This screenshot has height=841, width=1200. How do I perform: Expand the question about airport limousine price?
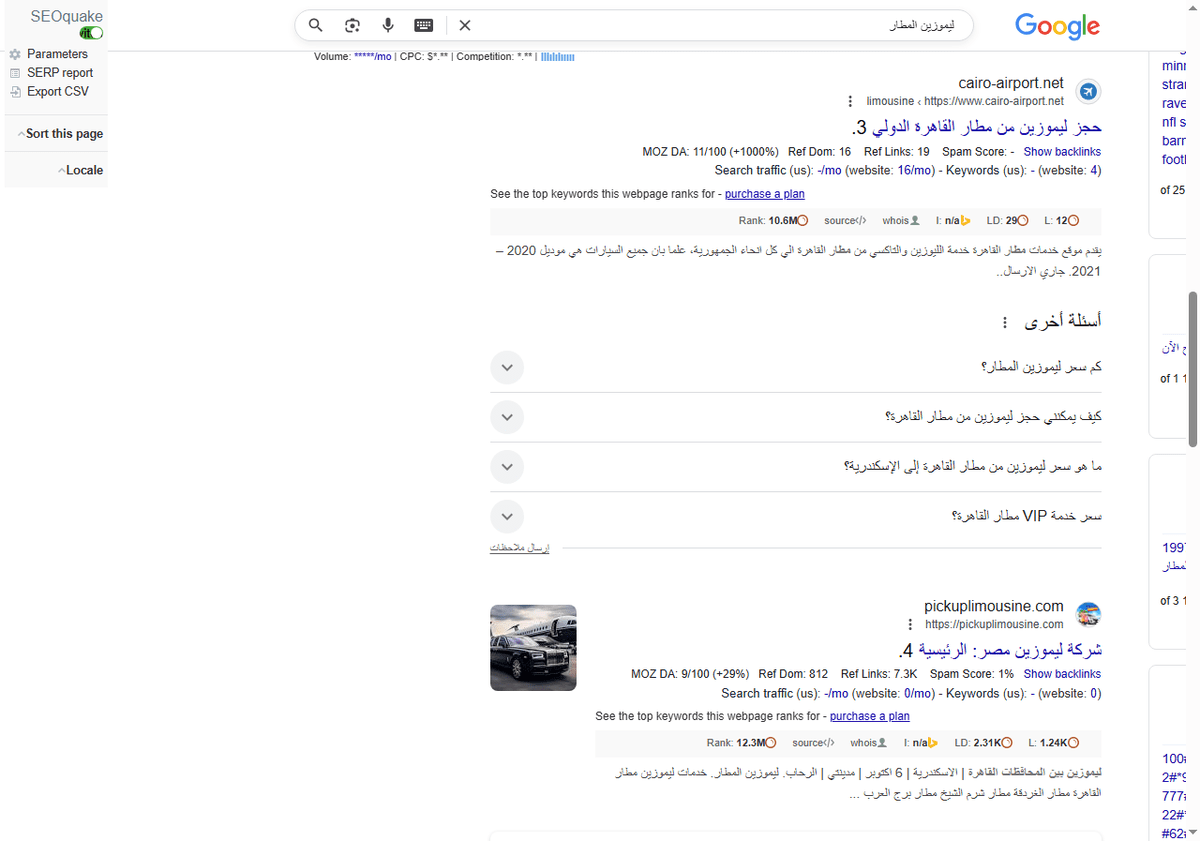coord(507,367)
